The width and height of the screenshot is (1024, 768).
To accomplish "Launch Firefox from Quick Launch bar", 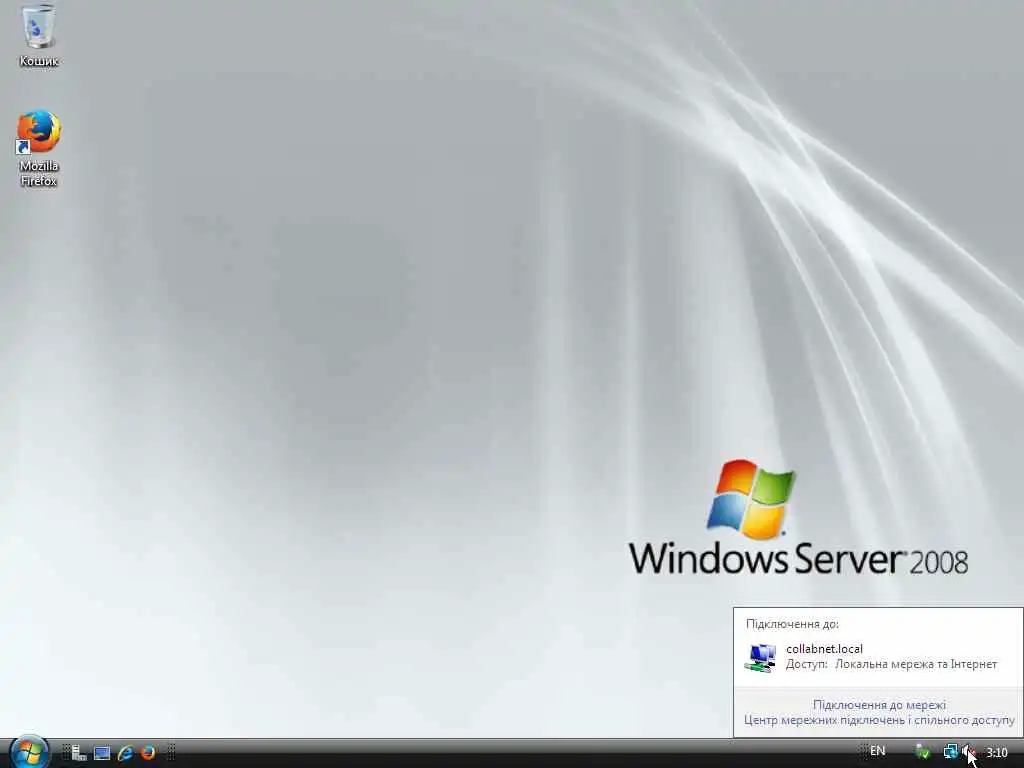I will click(x=148, y=753).
